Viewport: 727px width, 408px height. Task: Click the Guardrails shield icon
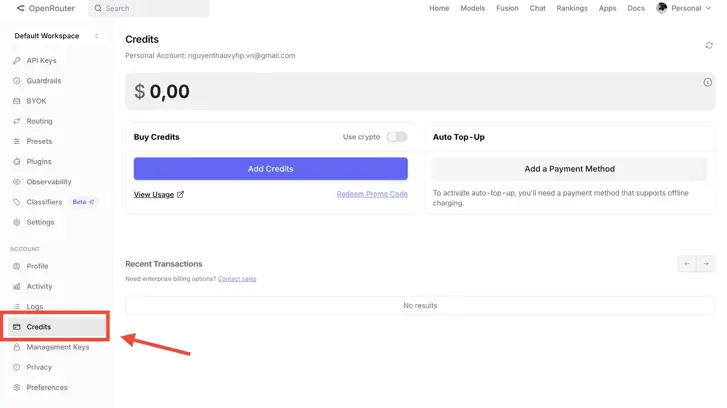pyautogui.click(x=17, y=81)
